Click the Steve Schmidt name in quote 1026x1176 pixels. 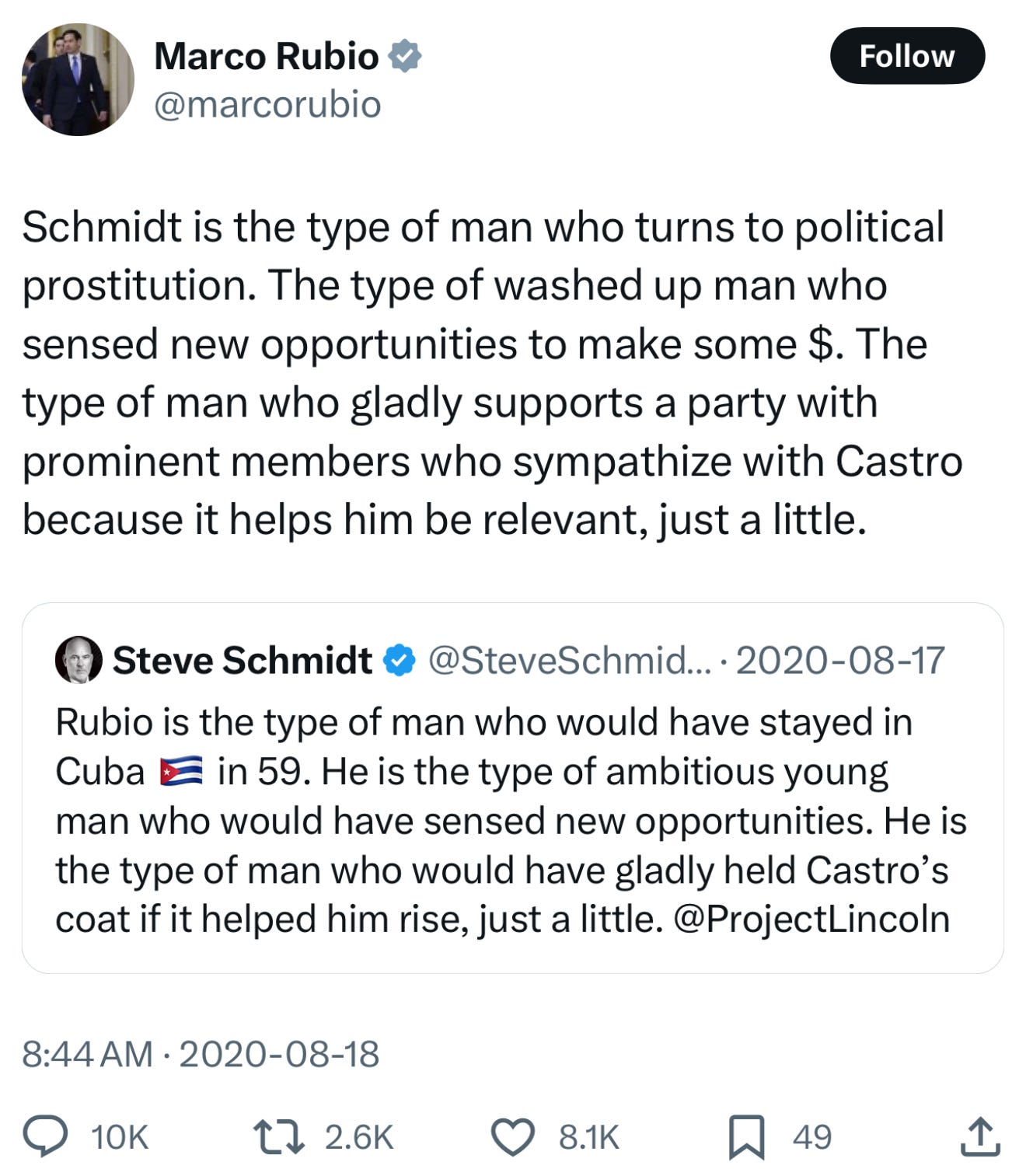click(242, 660)
